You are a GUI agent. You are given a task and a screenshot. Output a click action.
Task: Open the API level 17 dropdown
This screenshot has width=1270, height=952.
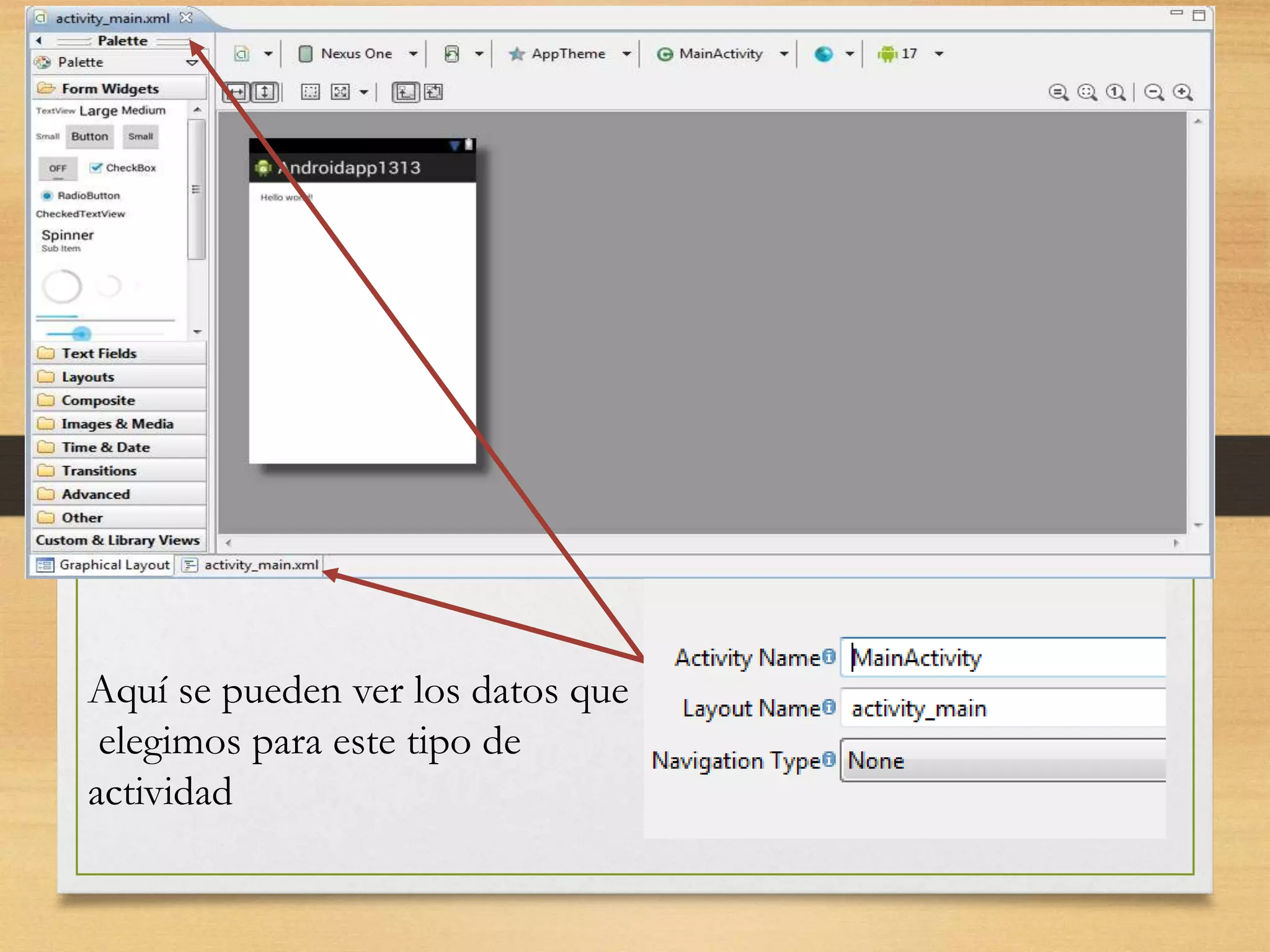939,54
